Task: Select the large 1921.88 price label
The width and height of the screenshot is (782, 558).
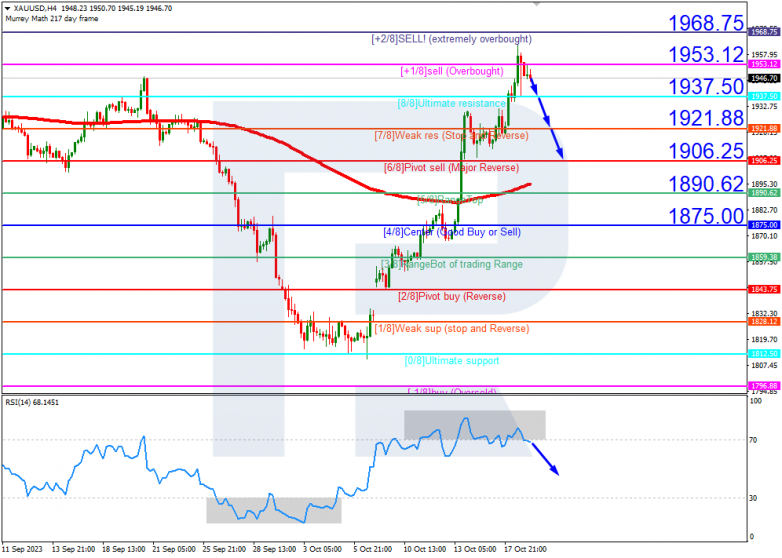Action: 706,119
